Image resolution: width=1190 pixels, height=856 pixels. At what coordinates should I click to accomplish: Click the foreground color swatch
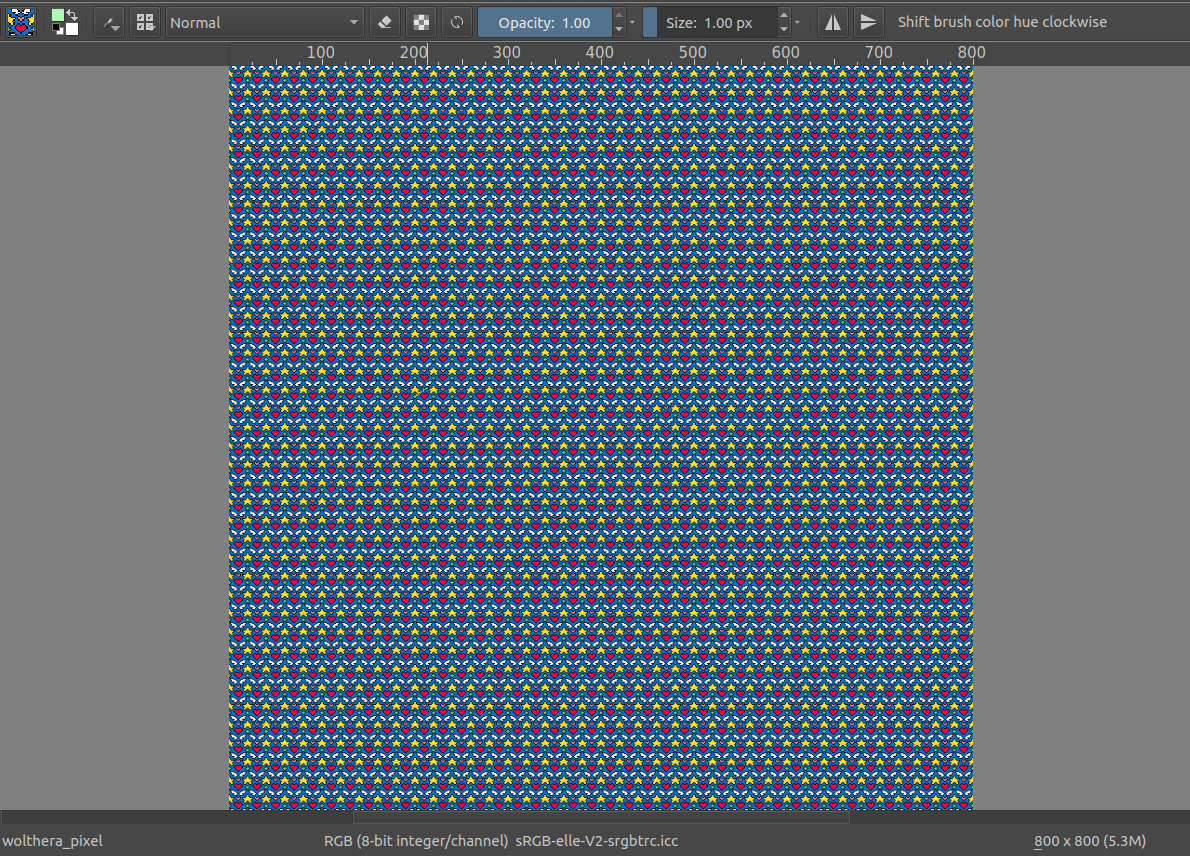(57, 14)
